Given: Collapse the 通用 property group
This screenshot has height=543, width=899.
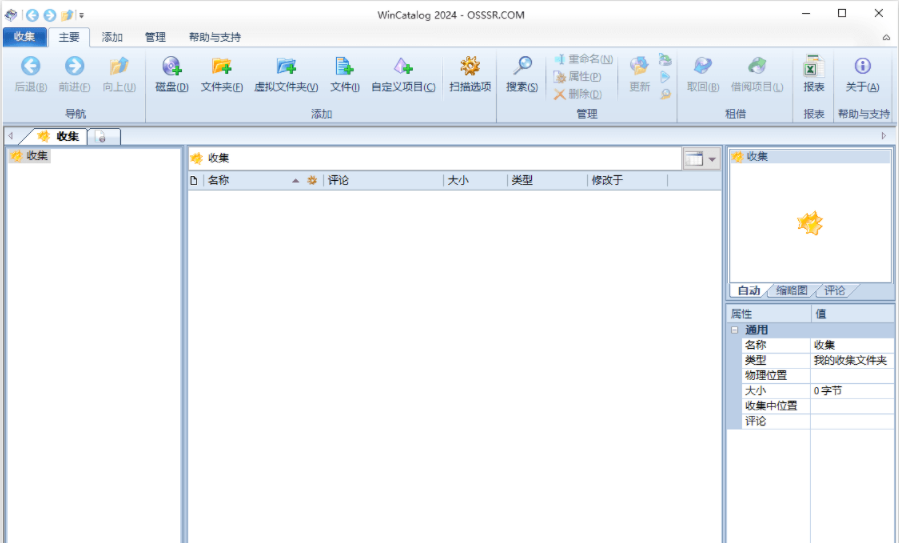Looking at the screenshot, I should pyautogui.click(x=735, y=330).
